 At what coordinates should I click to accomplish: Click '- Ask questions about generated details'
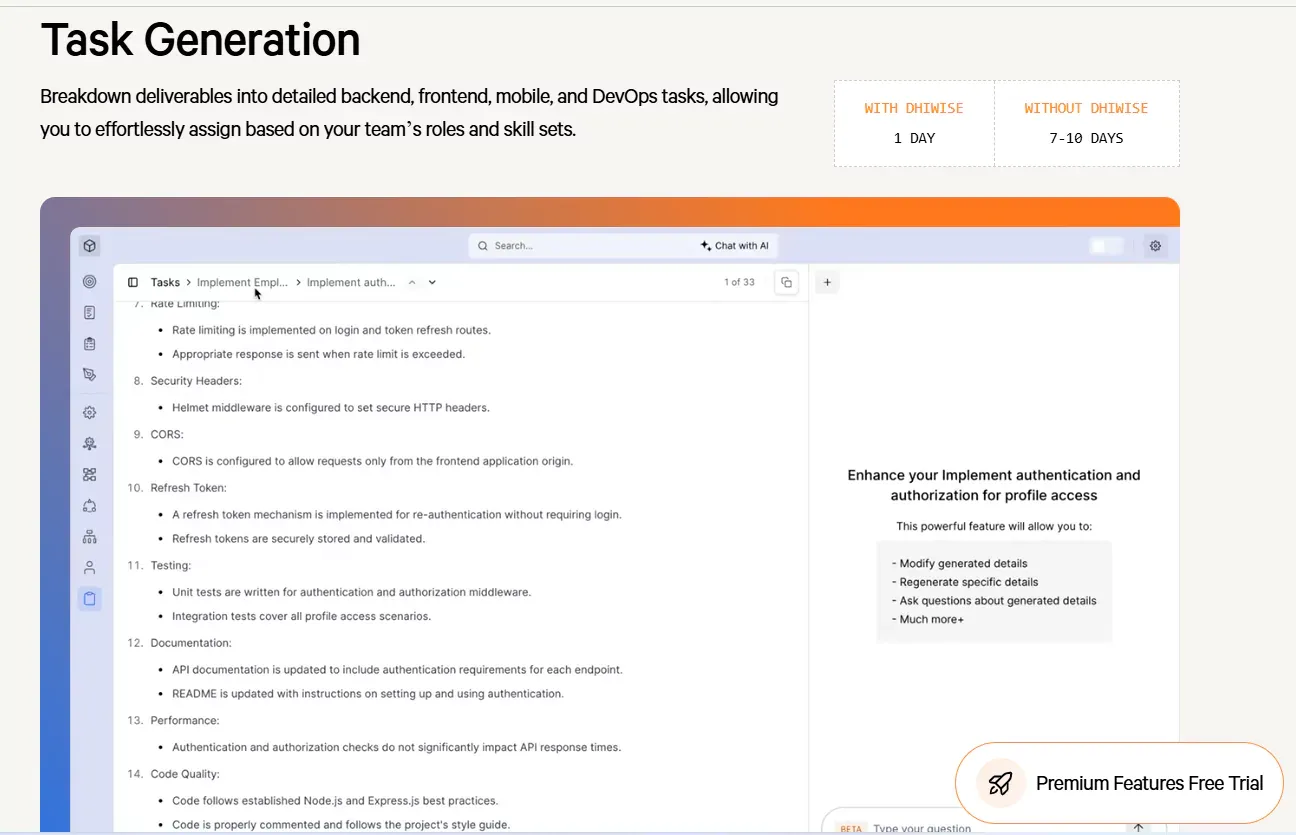(994, 601)
